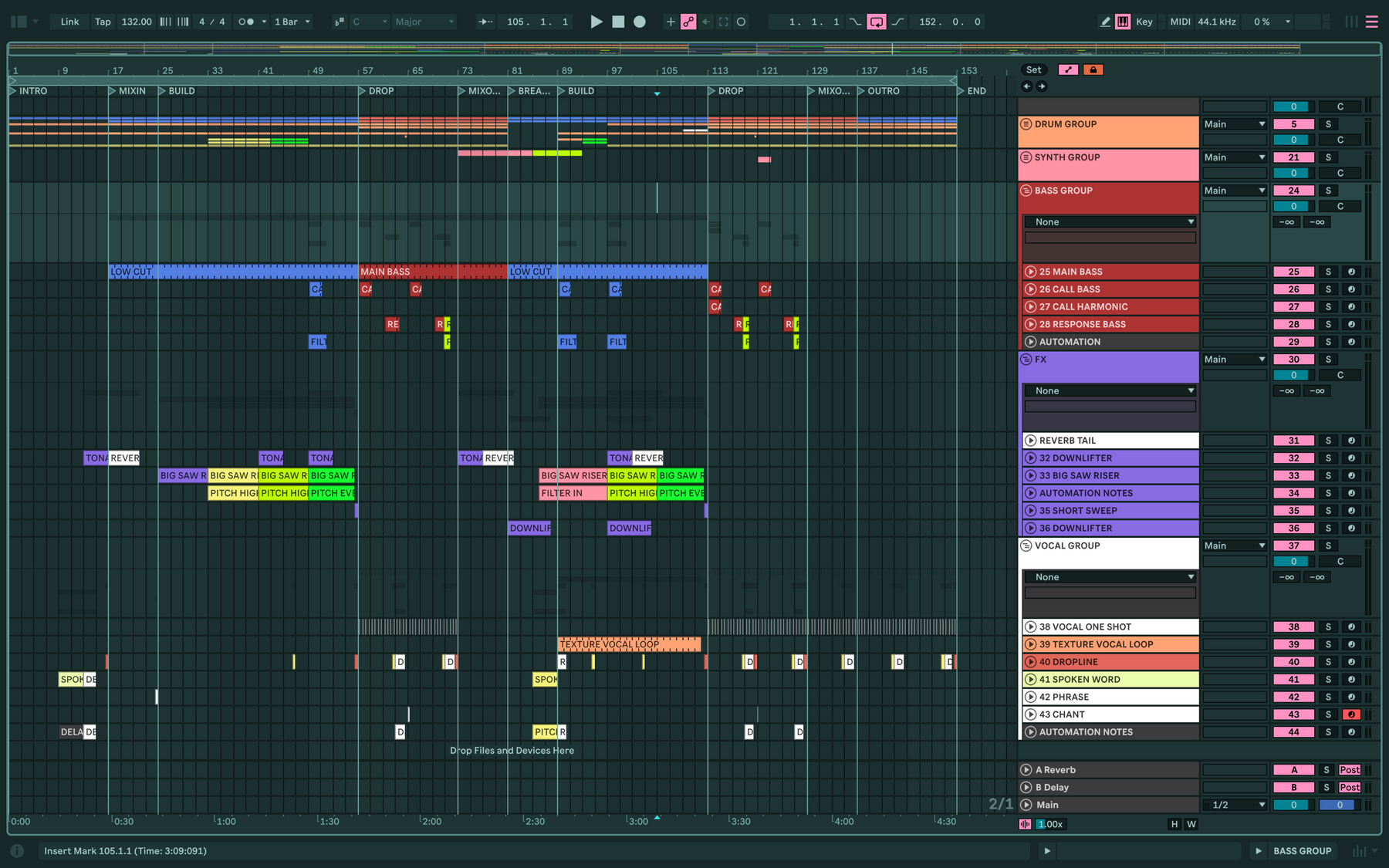Collapse the BASS GROUP track fold button
Viewport: 1389px width, 868px height.
point(1026,191)
